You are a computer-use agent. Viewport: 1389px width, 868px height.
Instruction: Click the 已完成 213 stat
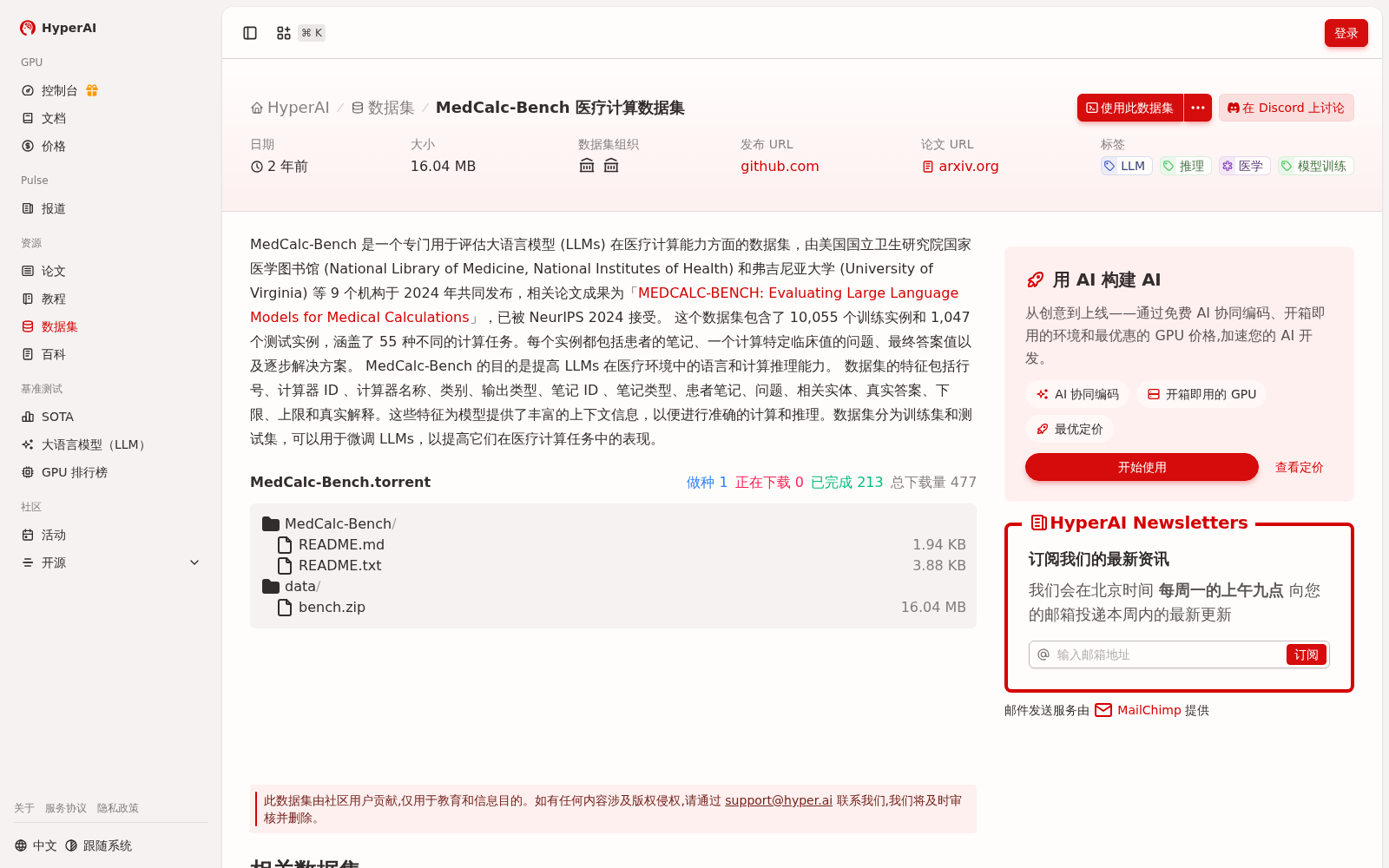coord(846,482)
